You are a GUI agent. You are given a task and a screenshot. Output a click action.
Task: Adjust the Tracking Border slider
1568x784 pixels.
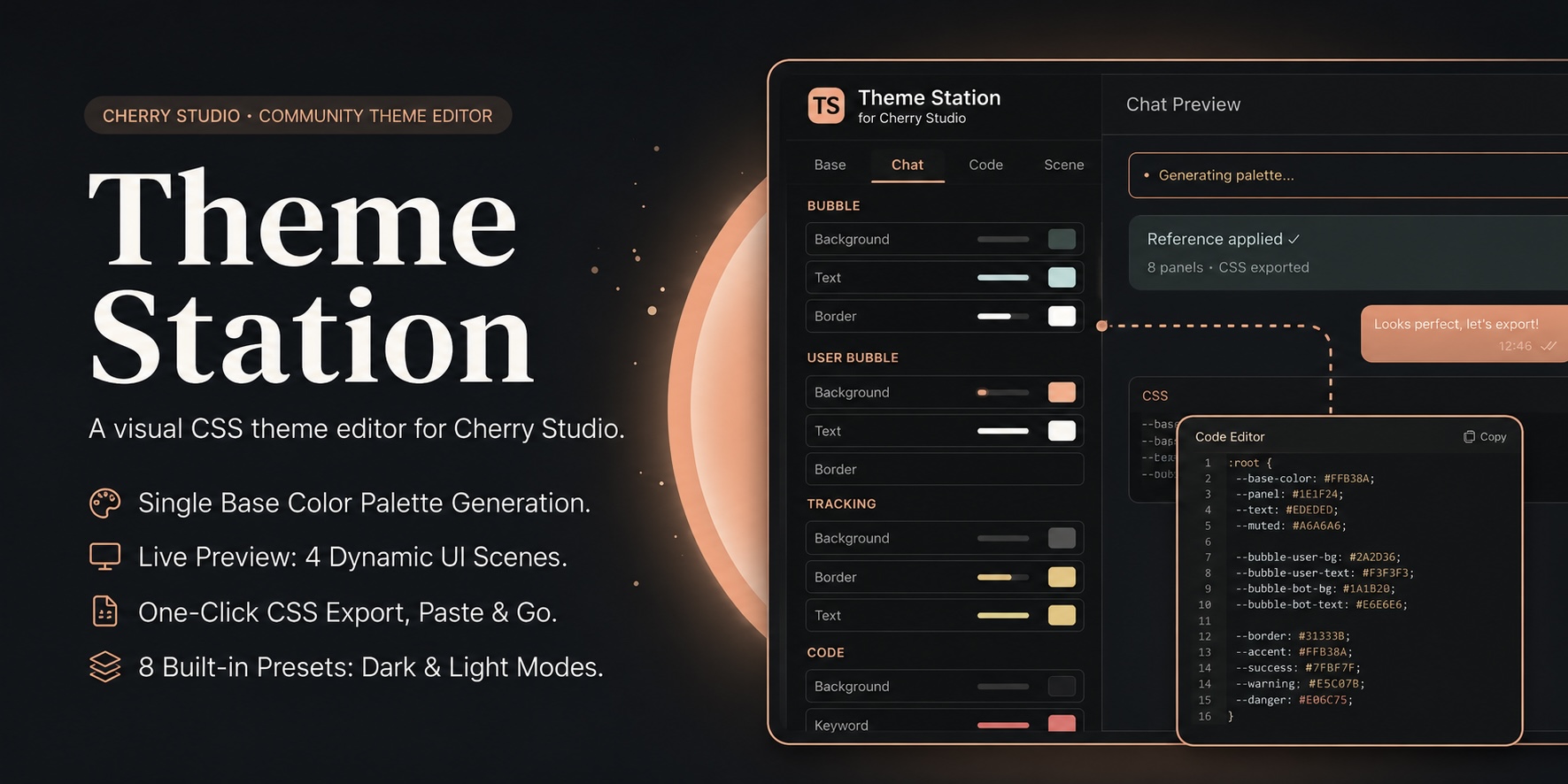pos(1003,577)
